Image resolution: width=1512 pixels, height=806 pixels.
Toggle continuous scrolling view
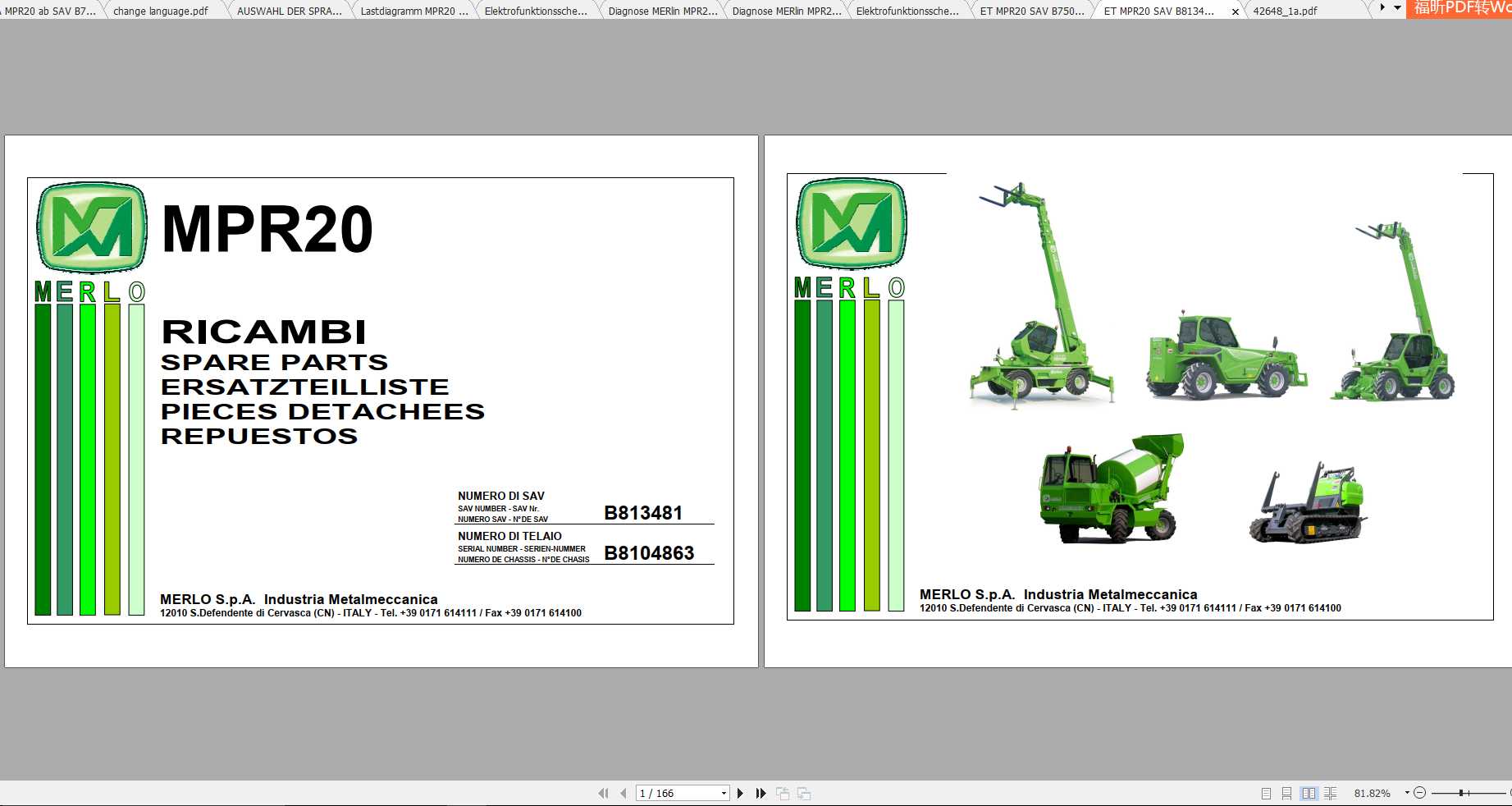coord(1286,793)
